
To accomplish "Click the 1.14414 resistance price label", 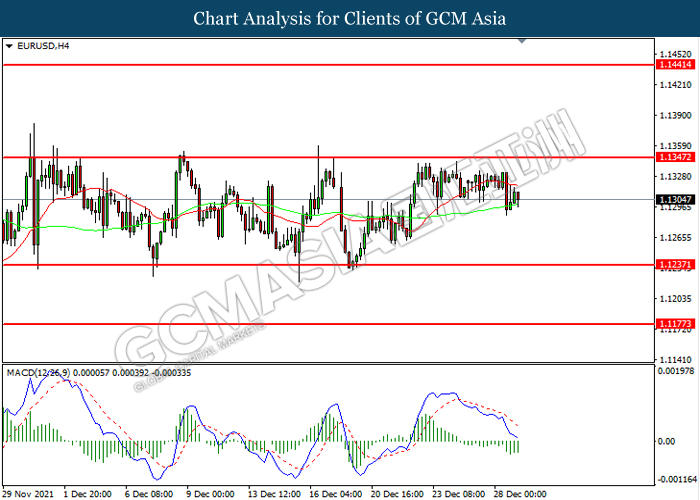I will pyautogui.click(x=676, y=65).
